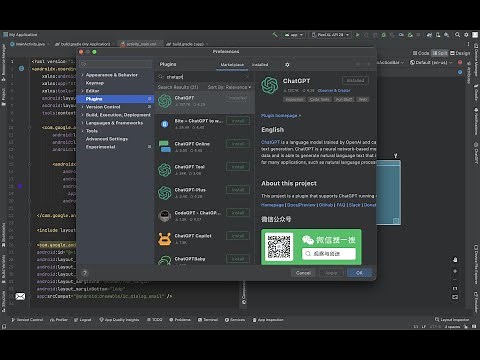The image size is (480, 360).
Task: Click the envelope icon in editor gutter
Action: tap(20, 296)
